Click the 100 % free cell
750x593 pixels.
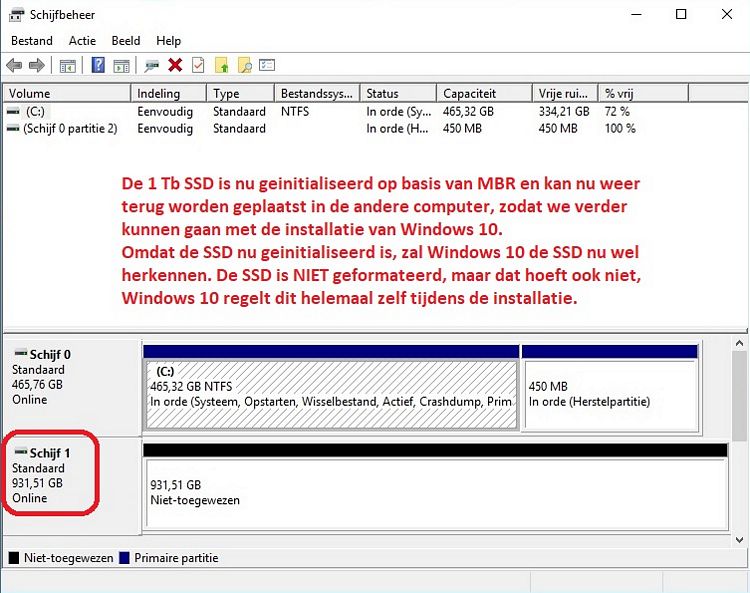(x=620, y=128)
